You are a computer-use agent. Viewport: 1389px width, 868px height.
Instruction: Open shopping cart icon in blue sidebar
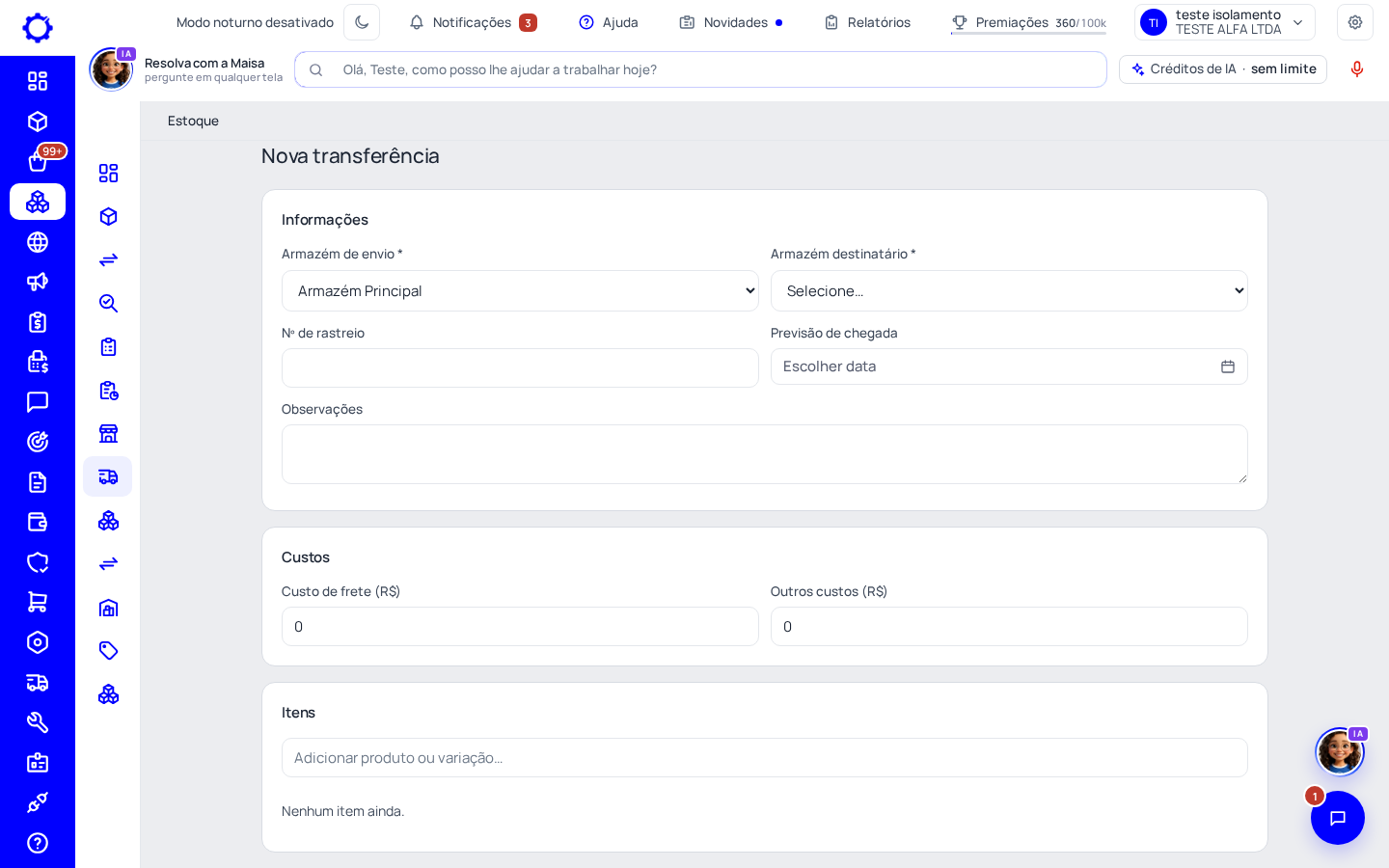click(x=38, y=602)
